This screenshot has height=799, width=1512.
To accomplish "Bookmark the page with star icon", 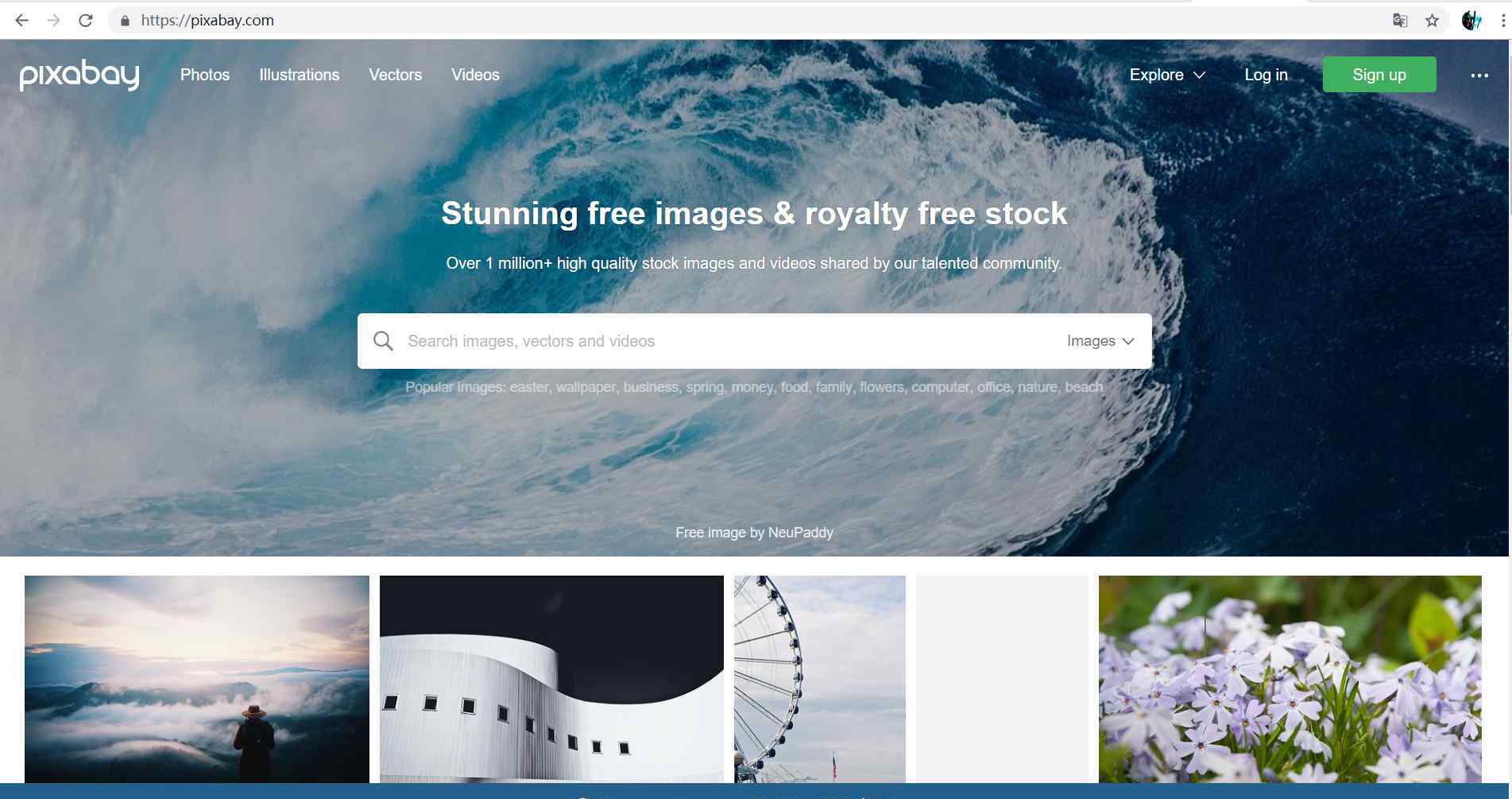I will click(1432, 21).
